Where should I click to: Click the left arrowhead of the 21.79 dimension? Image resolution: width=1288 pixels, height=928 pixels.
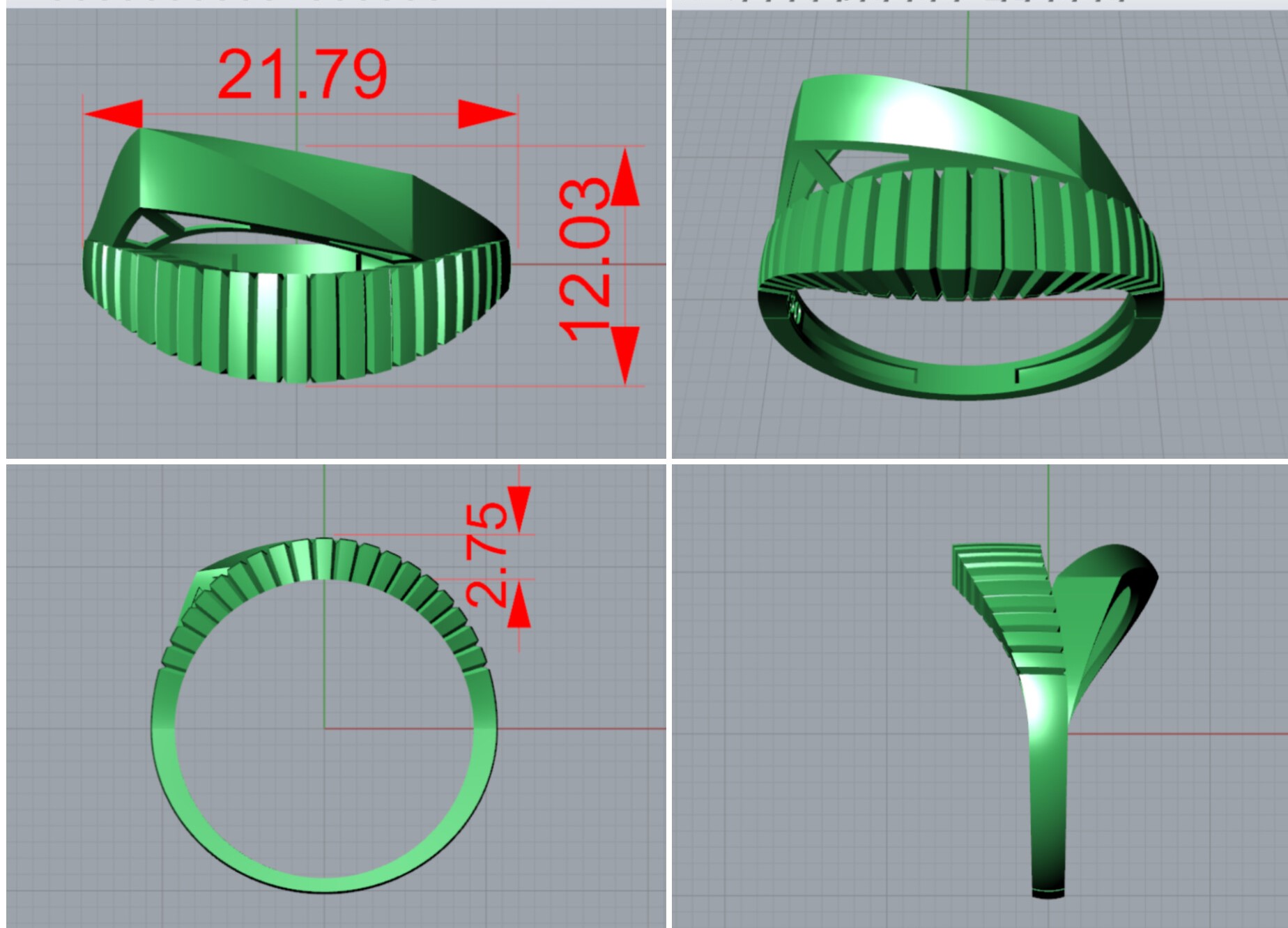coord(114,114)
